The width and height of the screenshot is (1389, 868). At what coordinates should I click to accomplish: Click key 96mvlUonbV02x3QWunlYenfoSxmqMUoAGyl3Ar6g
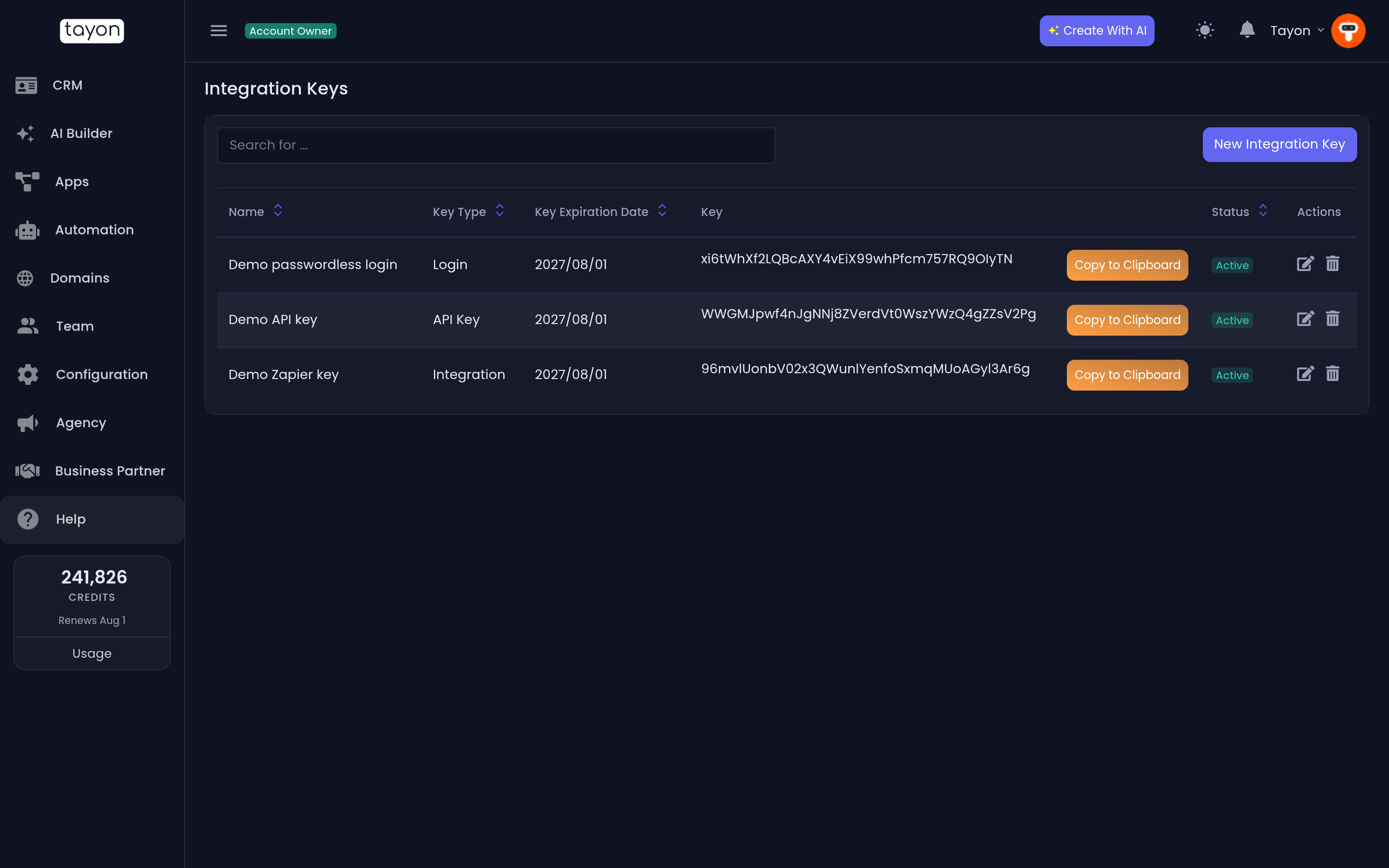pyautogui.click(x=865, y=369)
